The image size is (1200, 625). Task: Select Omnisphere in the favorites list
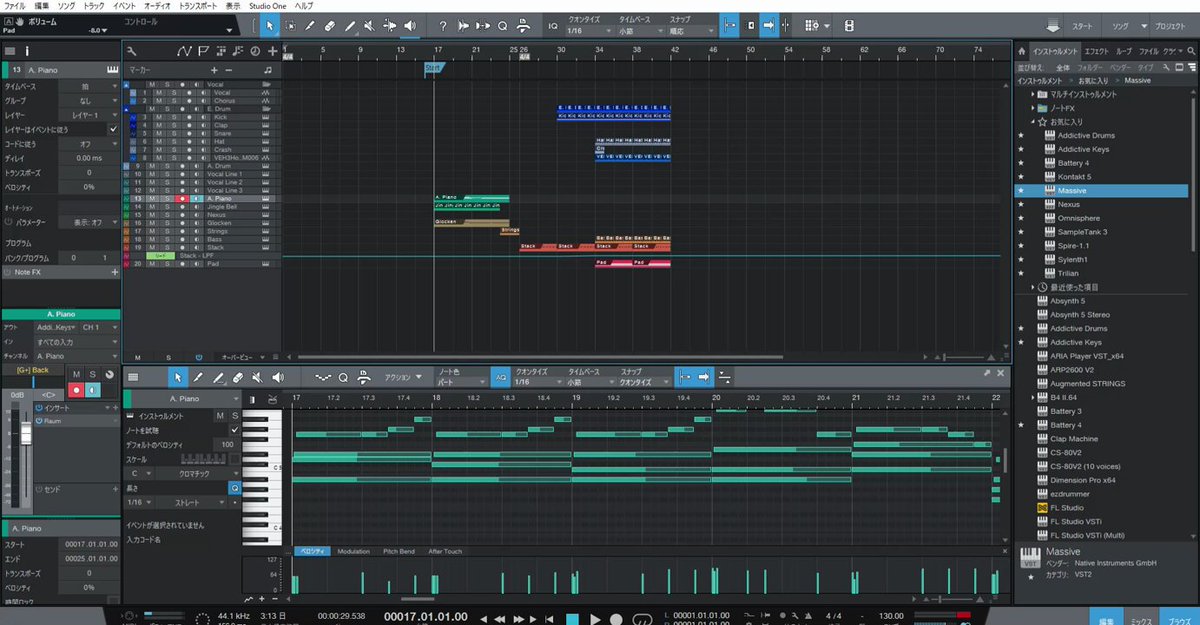(1079, 218)
